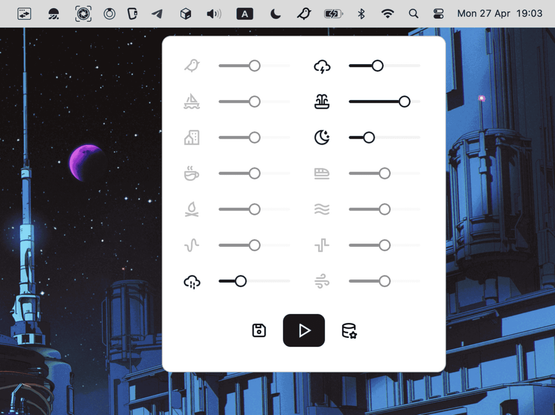Viewport: 555px width, 415px height.
Task: Enable the wind sound icon
Action: click(x=322, y=281)
